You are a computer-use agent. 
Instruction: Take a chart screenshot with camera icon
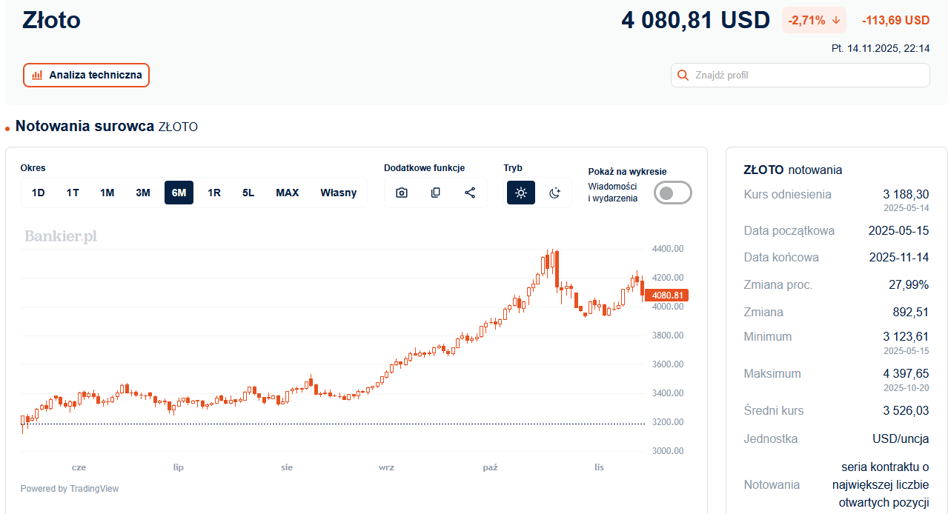[x=402, y=193]
